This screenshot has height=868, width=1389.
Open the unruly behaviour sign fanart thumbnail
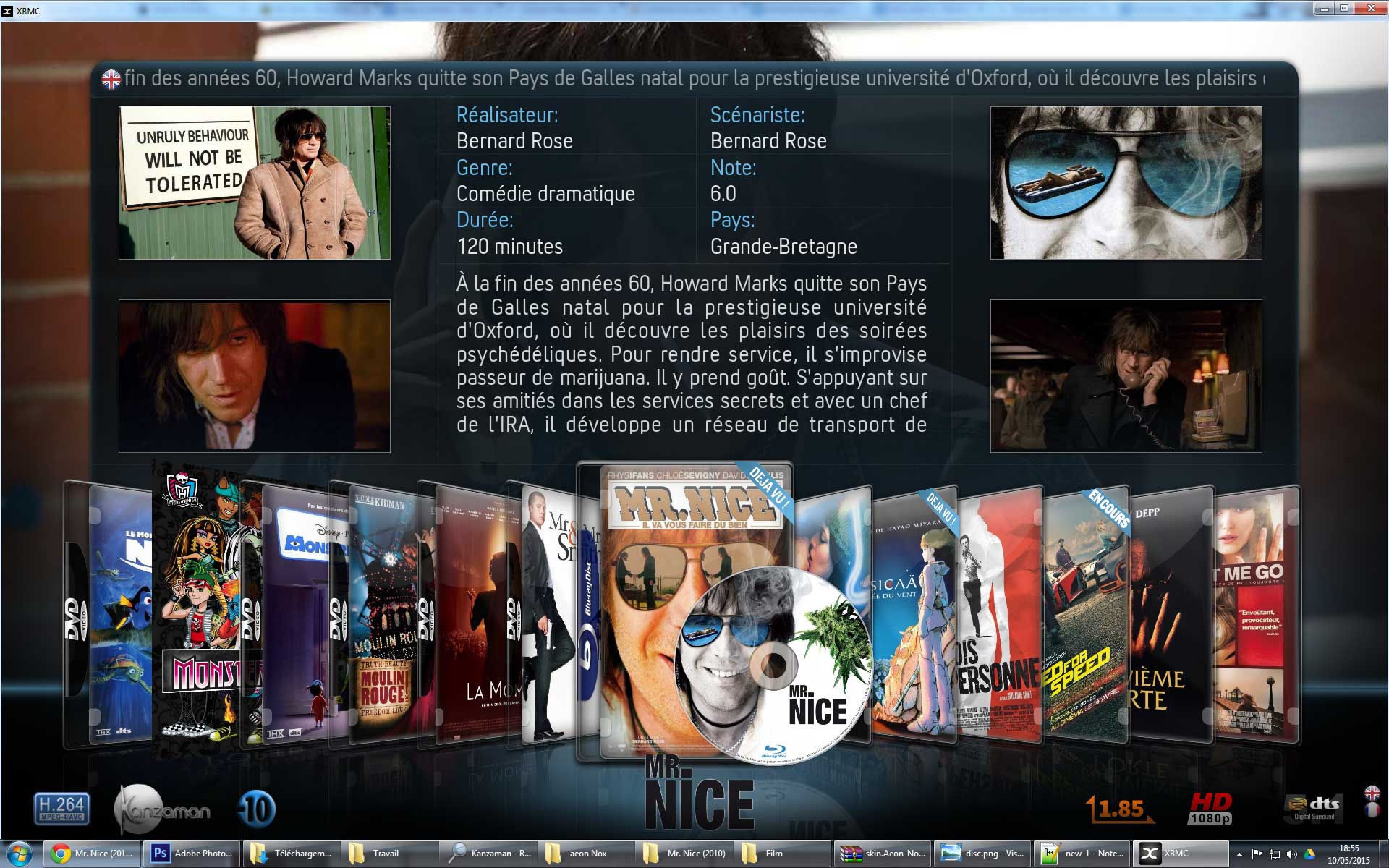[x=255, y=183]
